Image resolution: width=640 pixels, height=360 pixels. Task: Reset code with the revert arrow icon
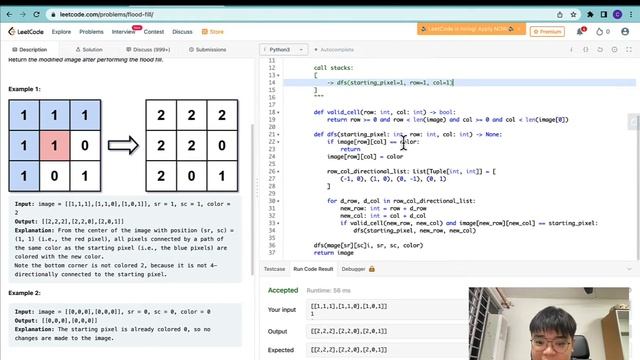click(600, 49)
